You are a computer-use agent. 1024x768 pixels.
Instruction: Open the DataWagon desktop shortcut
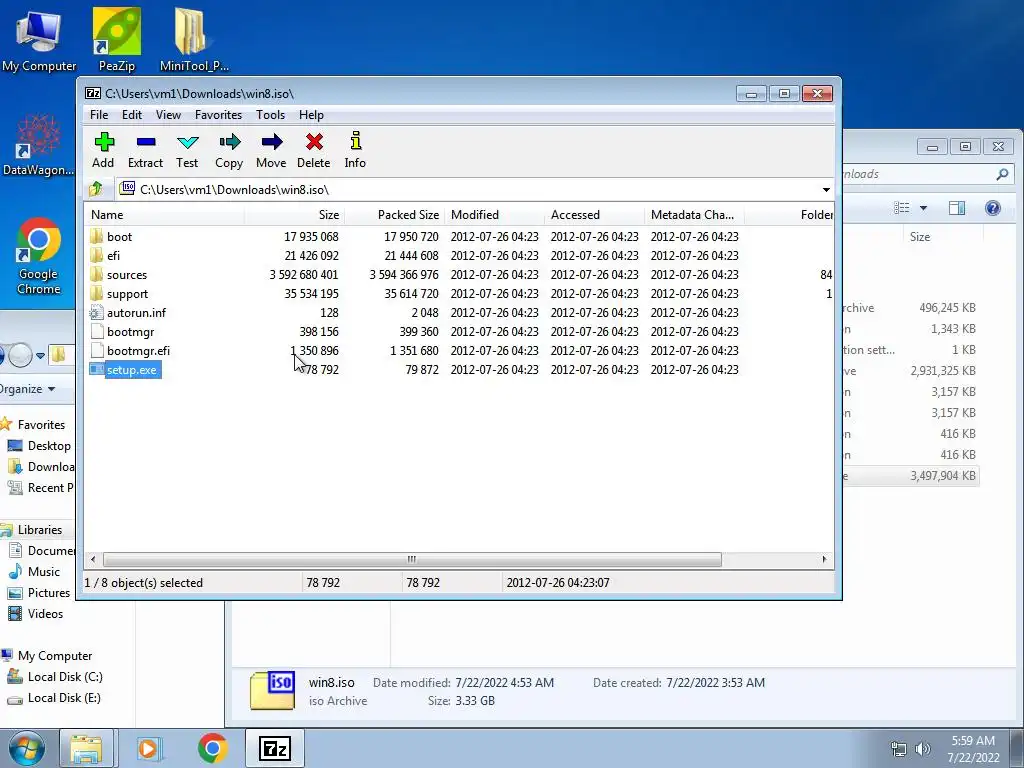[39, 145]
